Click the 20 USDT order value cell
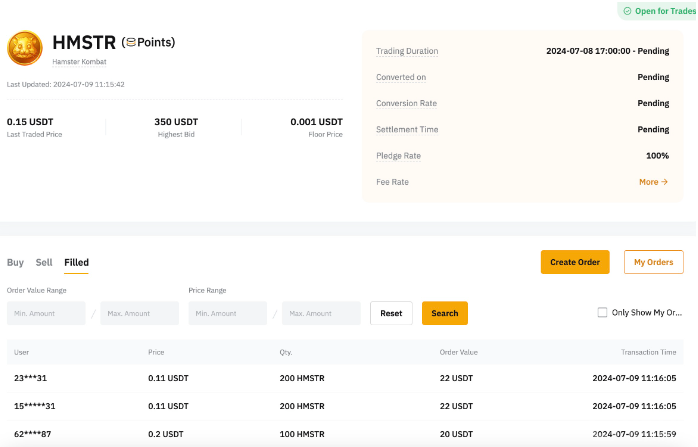This screenshot has height=447, width=698. click(456, 434)
